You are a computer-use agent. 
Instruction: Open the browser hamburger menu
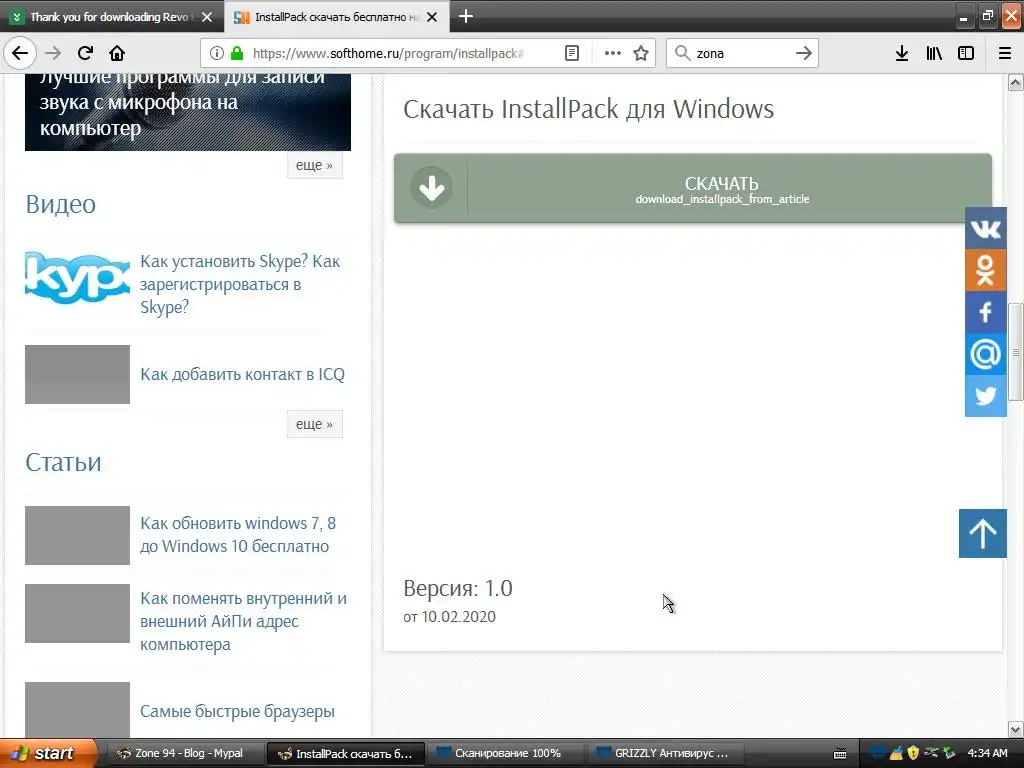click(x=1005, y=53)
